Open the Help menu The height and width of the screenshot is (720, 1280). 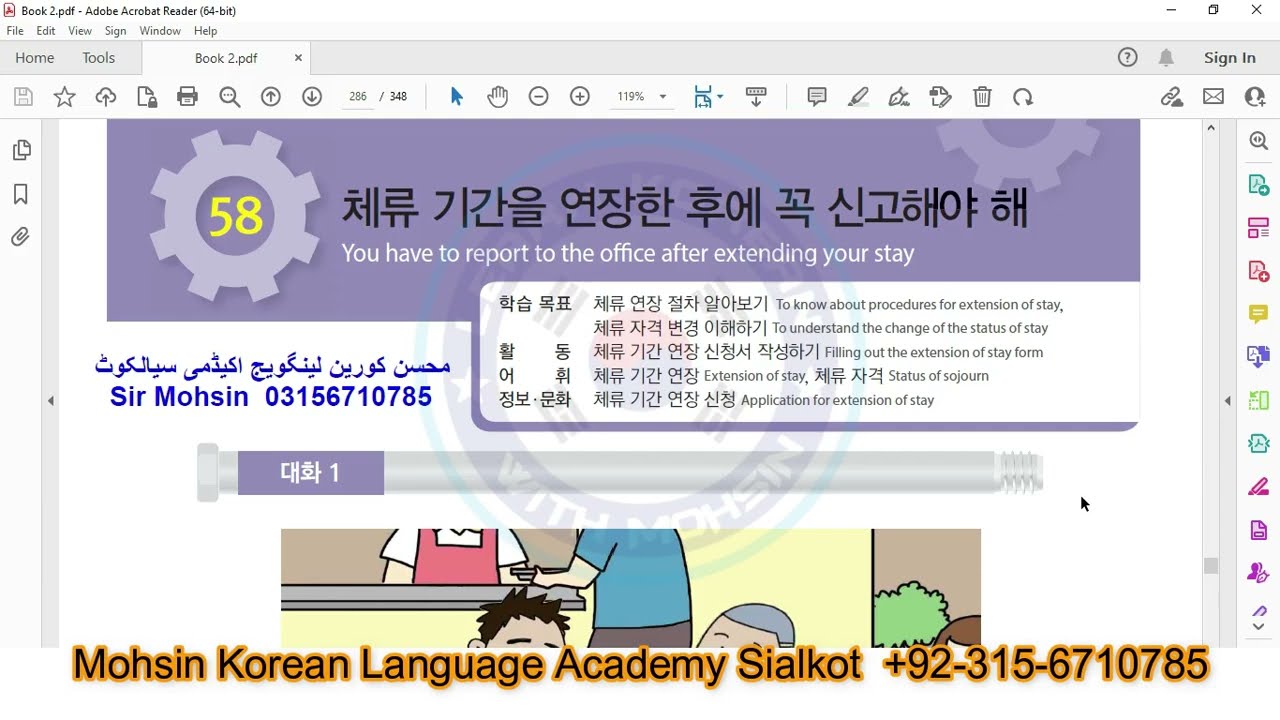tap(205, 31)
